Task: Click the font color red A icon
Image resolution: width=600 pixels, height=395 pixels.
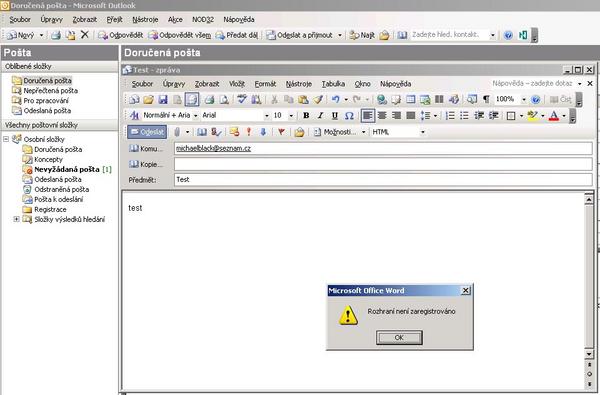Action: pyautogui.click(x=553, y=115)
